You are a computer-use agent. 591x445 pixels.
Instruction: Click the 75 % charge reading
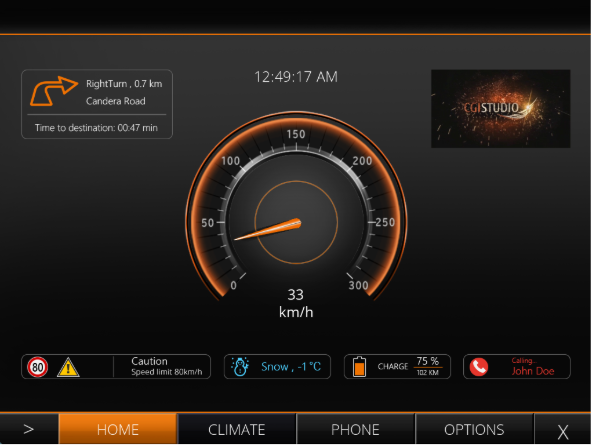point(427,361)
